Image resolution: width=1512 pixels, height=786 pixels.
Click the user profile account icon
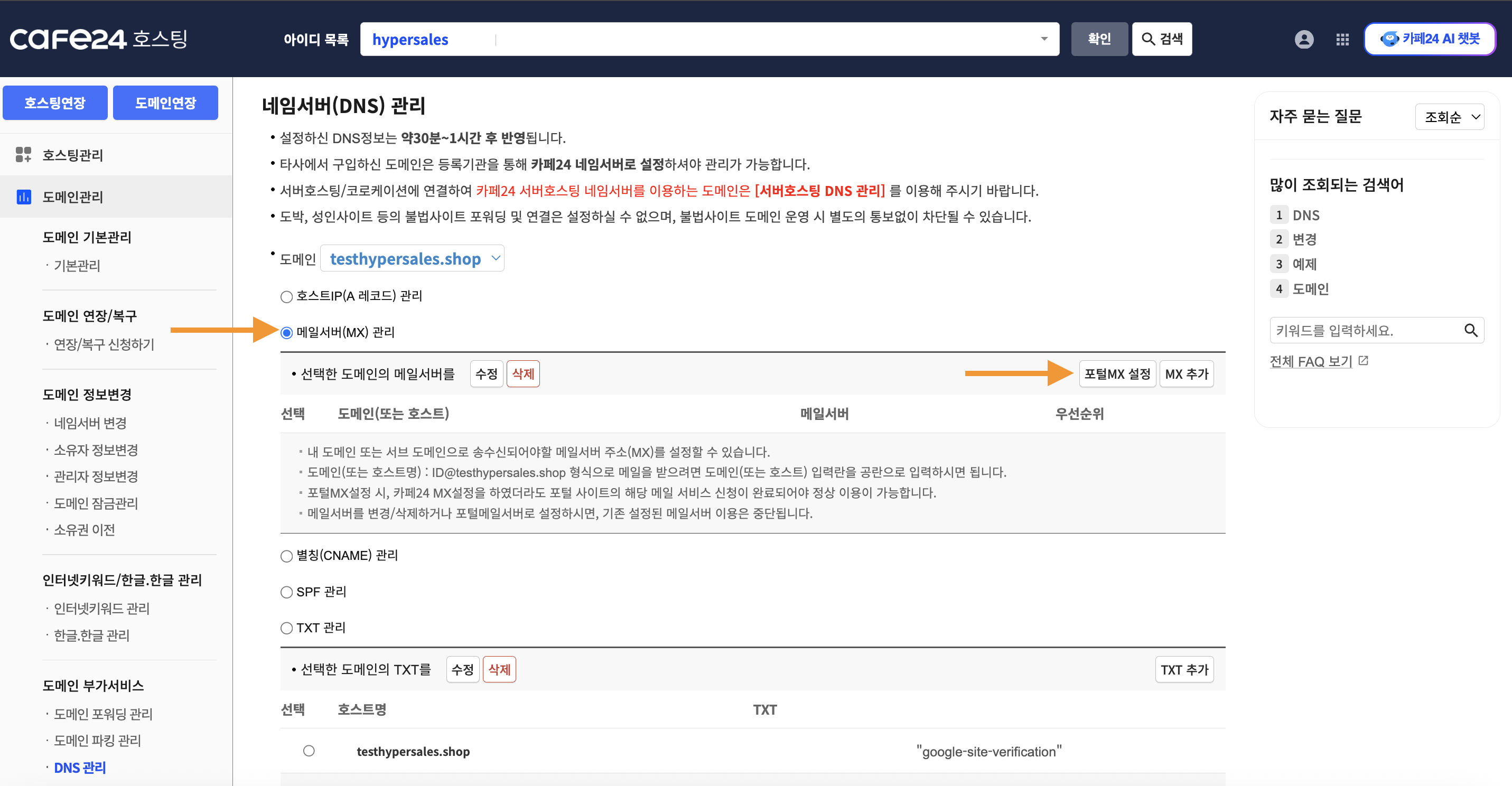(x=1304, y=39)
